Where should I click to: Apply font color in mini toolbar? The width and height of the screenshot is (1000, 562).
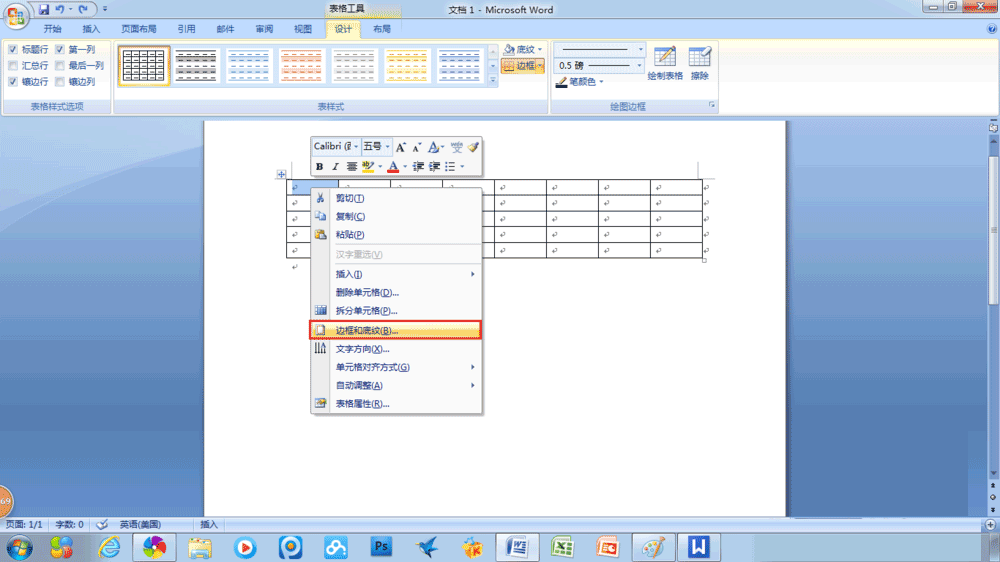click(x=393, y=166)
